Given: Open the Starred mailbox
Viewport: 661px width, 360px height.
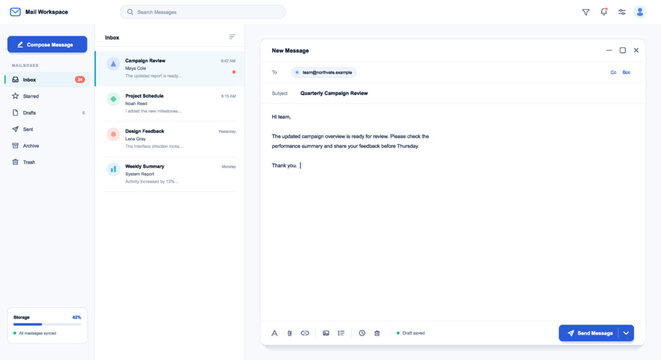Looking at the screenshot, I should click(x=47, y=96).
